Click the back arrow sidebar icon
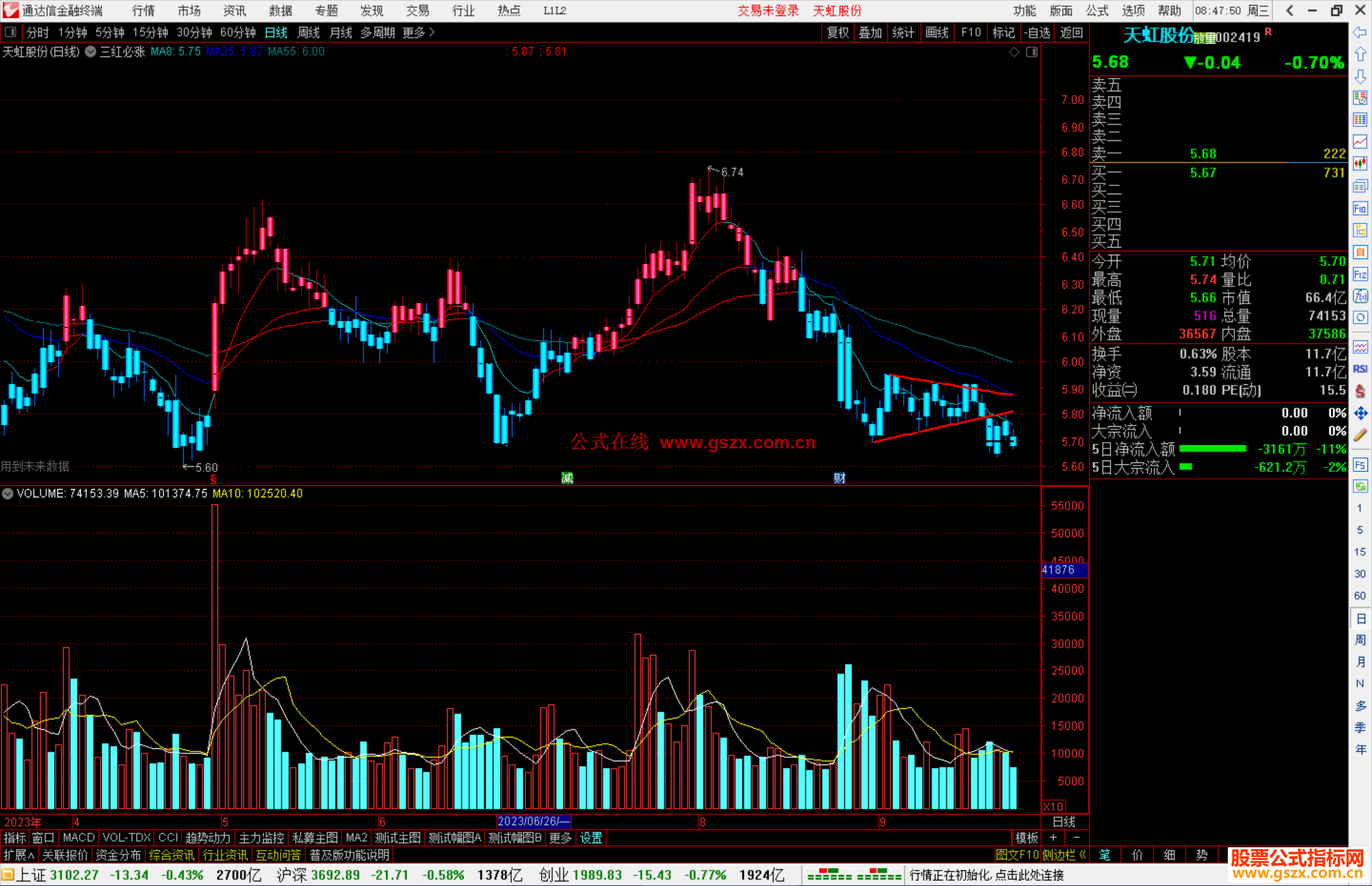The height and width of the screenshot is (886, 1372). (1360, 32)
